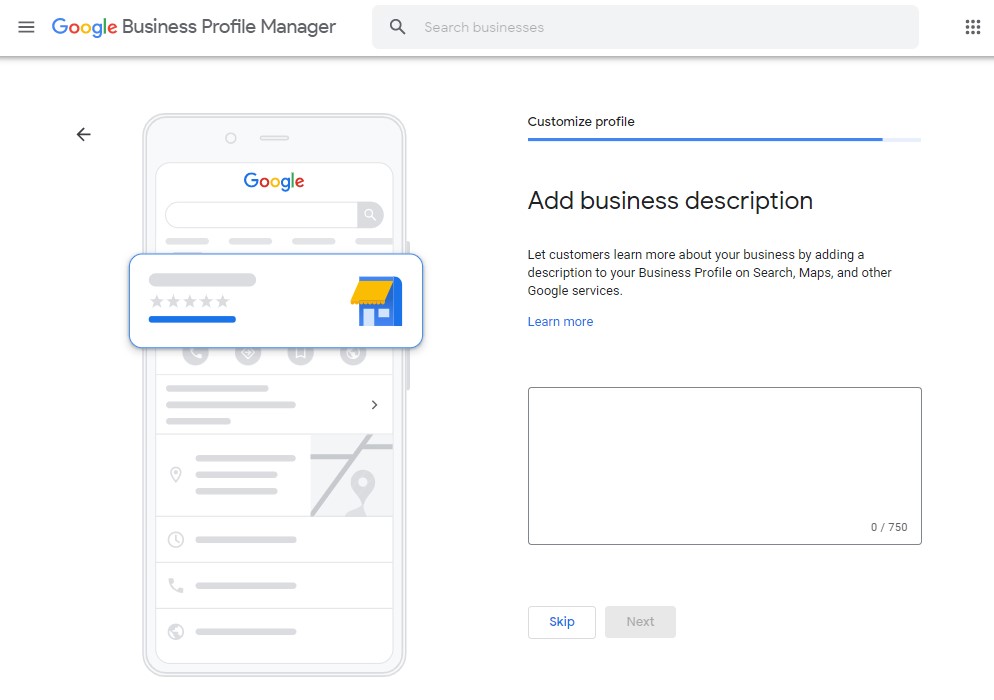The image size is (994, 700).
Task: Click the Learn more link
Action: pyautogui.click(x=560, y=321)
